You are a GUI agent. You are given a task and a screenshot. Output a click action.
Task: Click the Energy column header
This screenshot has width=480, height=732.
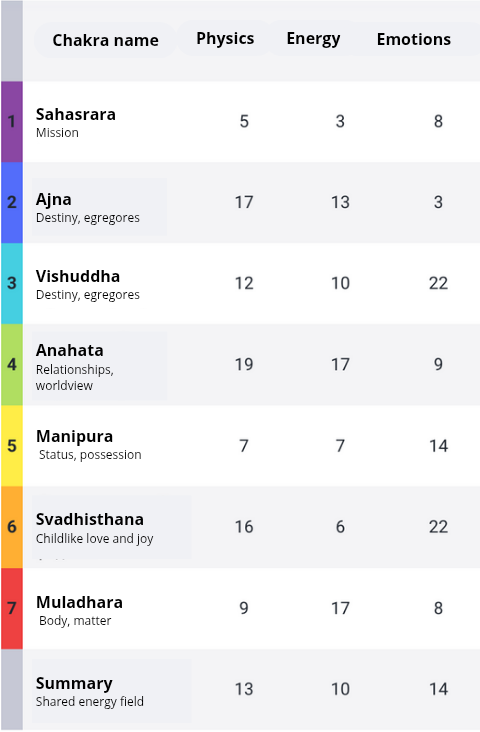(313, 39)
